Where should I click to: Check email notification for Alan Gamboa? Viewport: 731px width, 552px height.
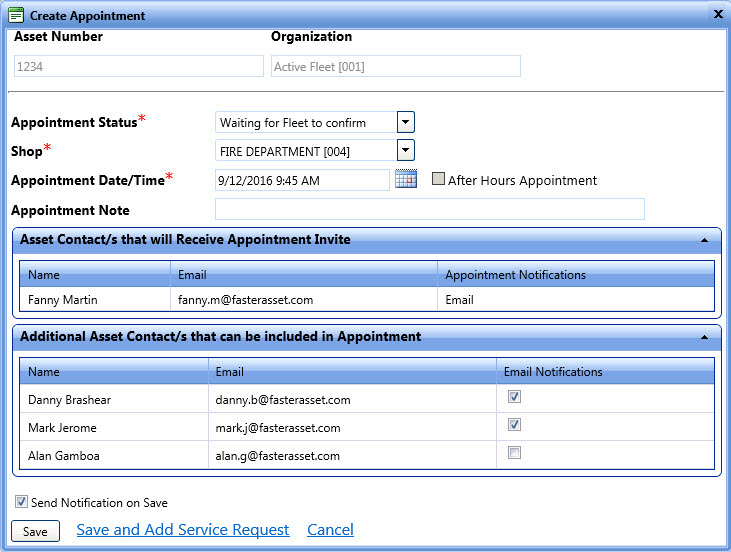pyautogui.click(x=514, y=453)
